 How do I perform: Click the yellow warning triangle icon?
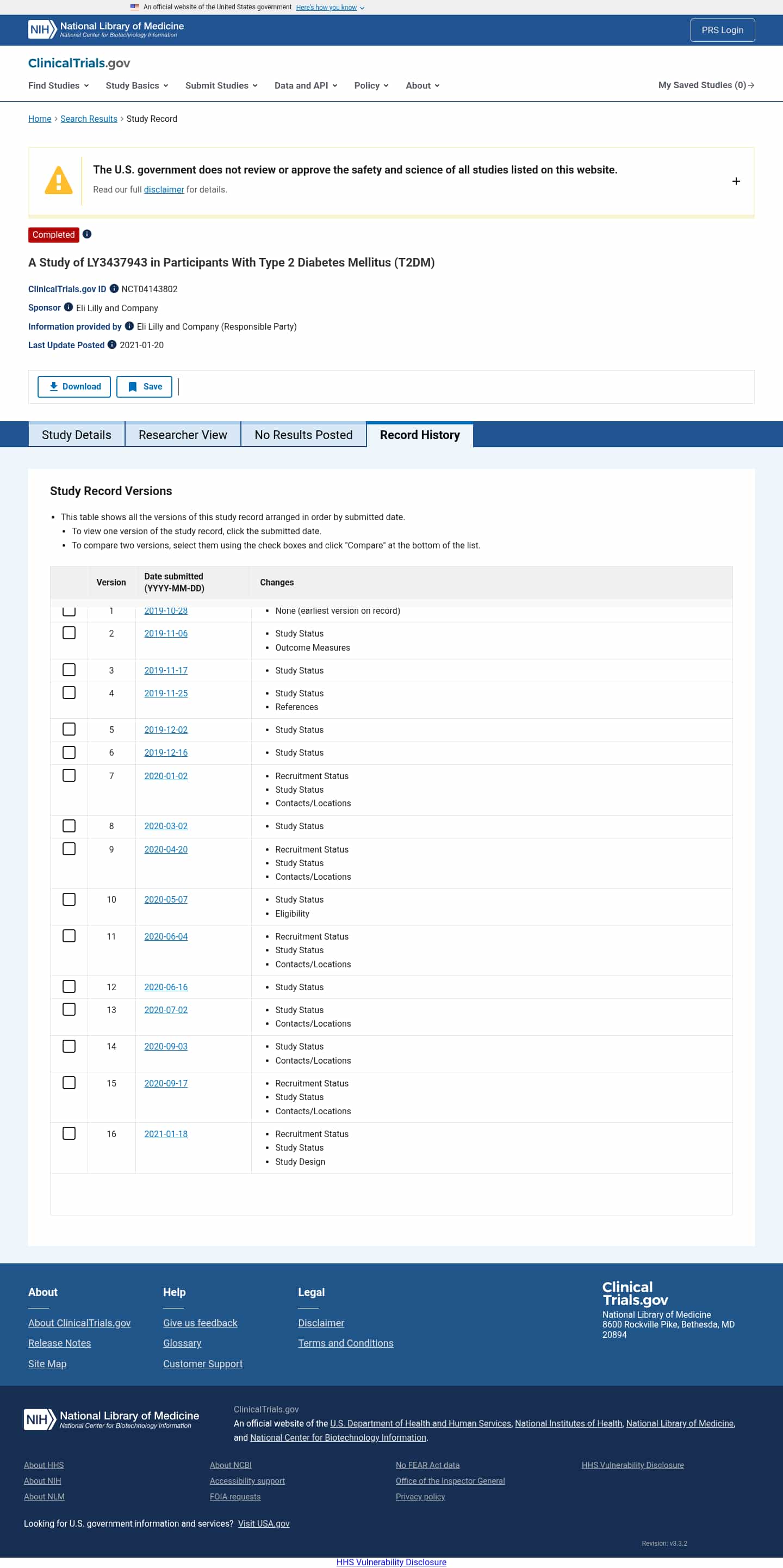tap(58, 181)
